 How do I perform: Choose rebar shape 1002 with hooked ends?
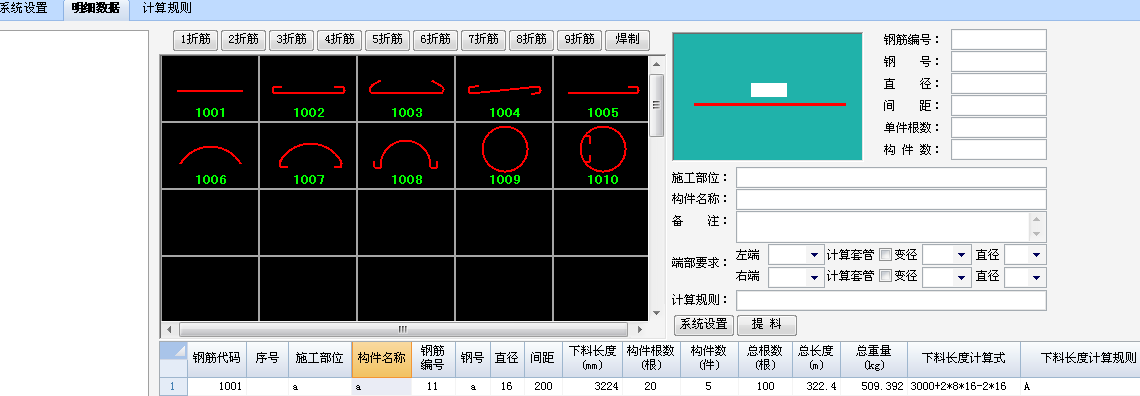tap(308, 89)
